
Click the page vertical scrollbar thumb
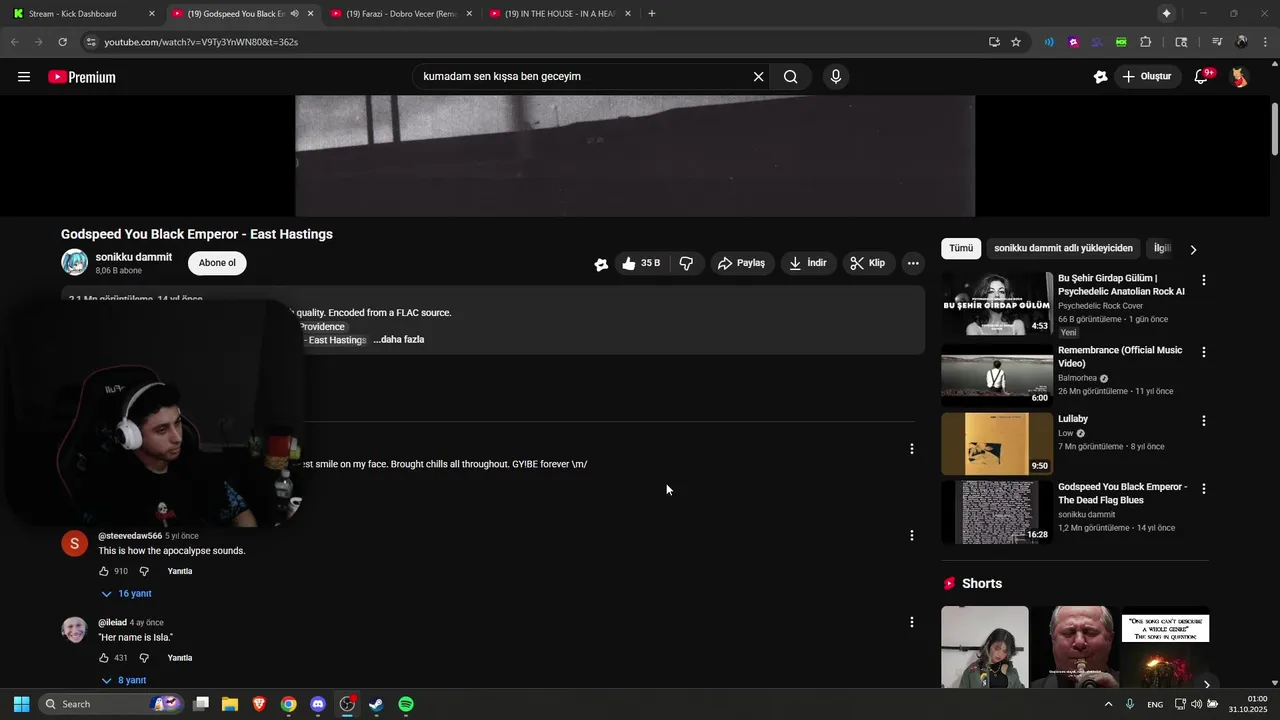tap(1275, 129)
